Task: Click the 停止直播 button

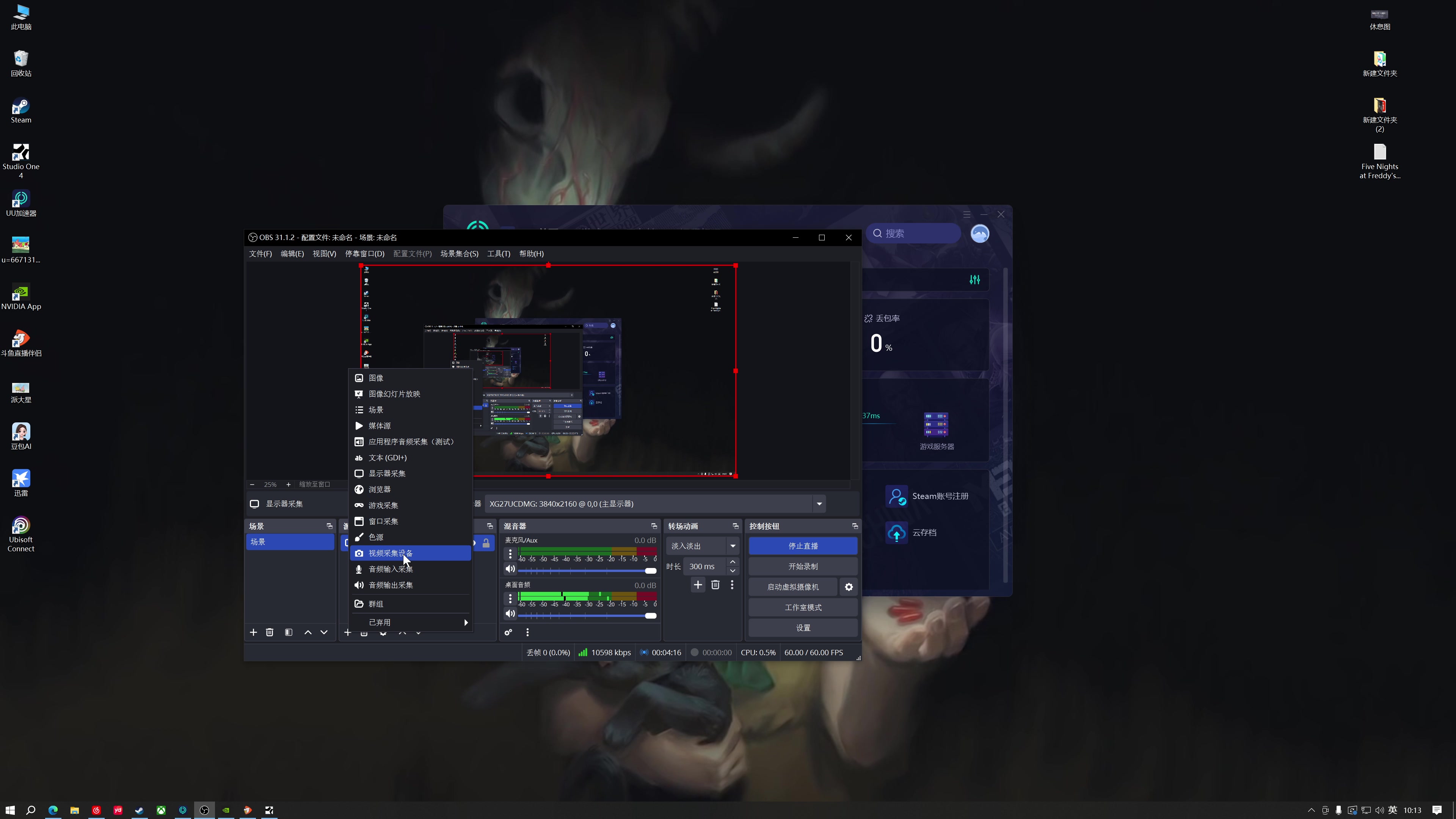Action: pyautogui.click(x=803, y=546)
